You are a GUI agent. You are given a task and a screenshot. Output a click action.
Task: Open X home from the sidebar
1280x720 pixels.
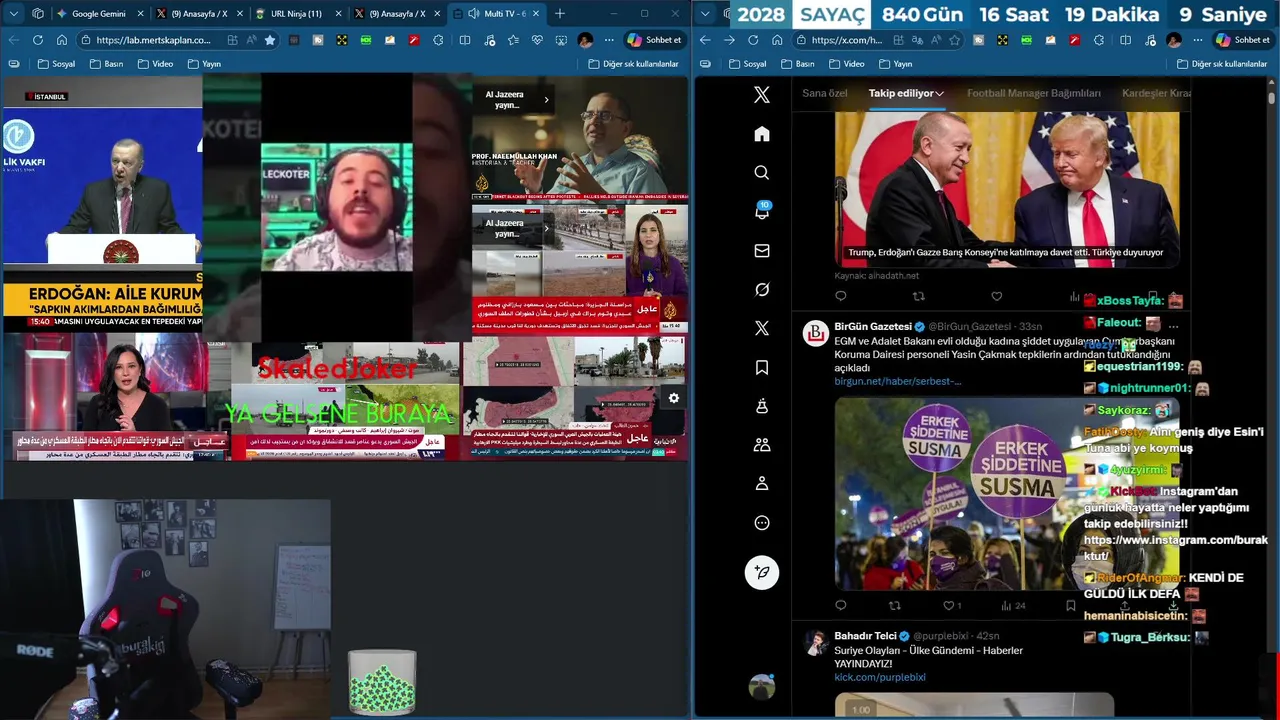click(x=762, y=134)
